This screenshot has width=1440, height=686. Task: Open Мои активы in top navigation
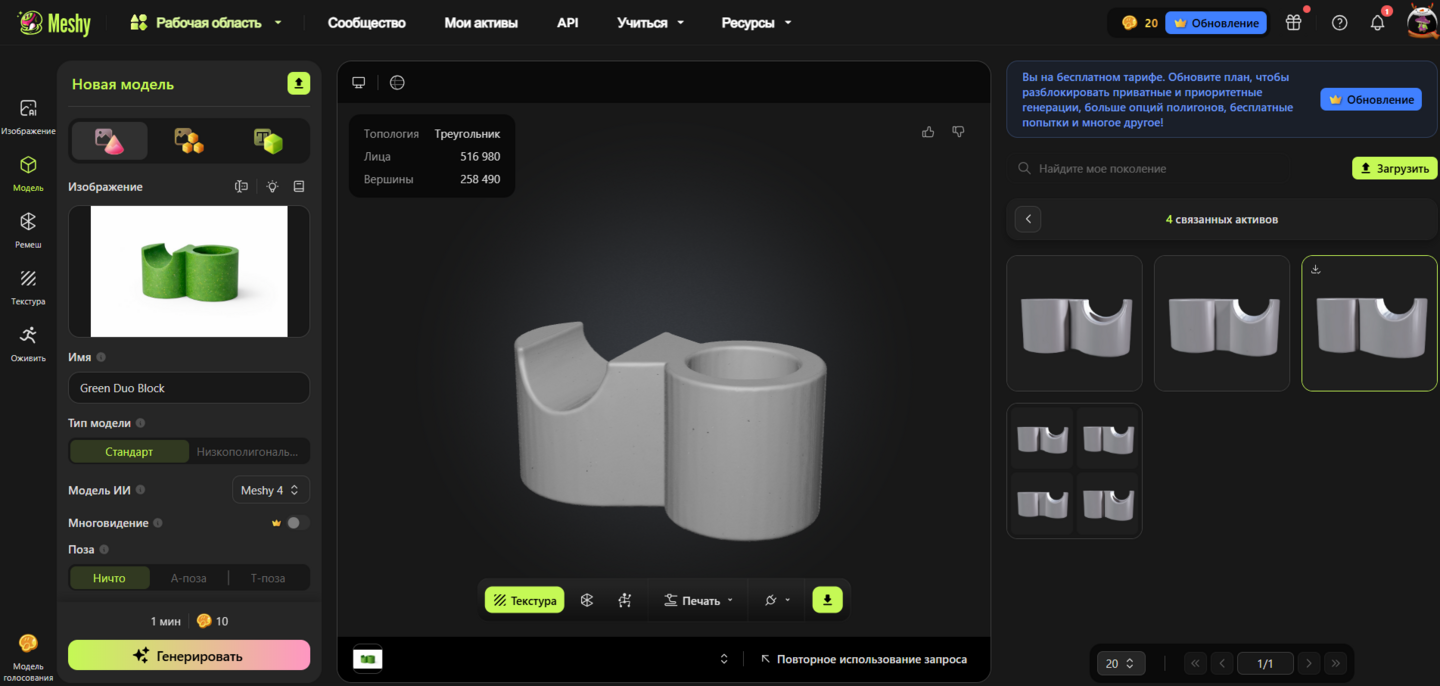(481, 22)
